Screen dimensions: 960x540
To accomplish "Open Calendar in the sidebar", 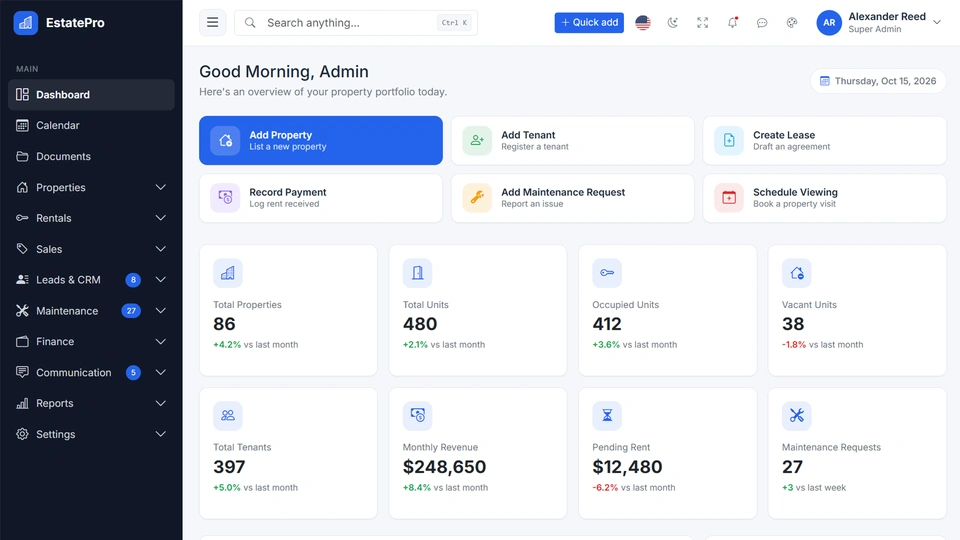I will 91,126.
